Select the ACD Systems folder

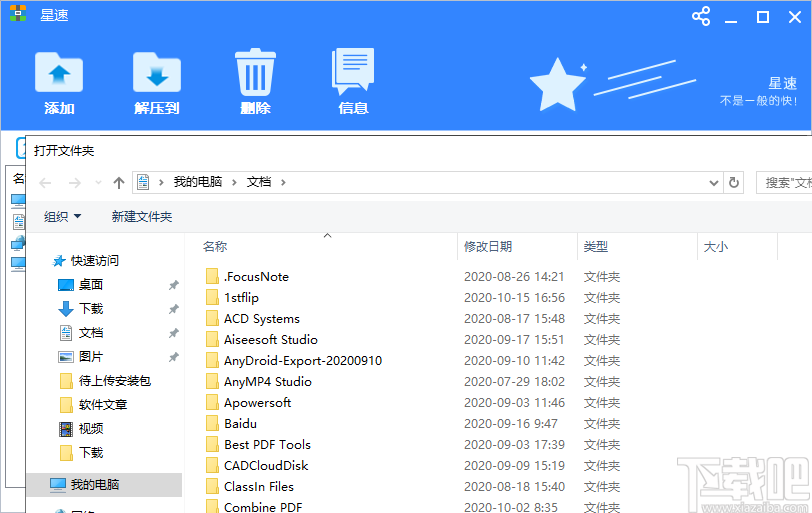[262, 318]
